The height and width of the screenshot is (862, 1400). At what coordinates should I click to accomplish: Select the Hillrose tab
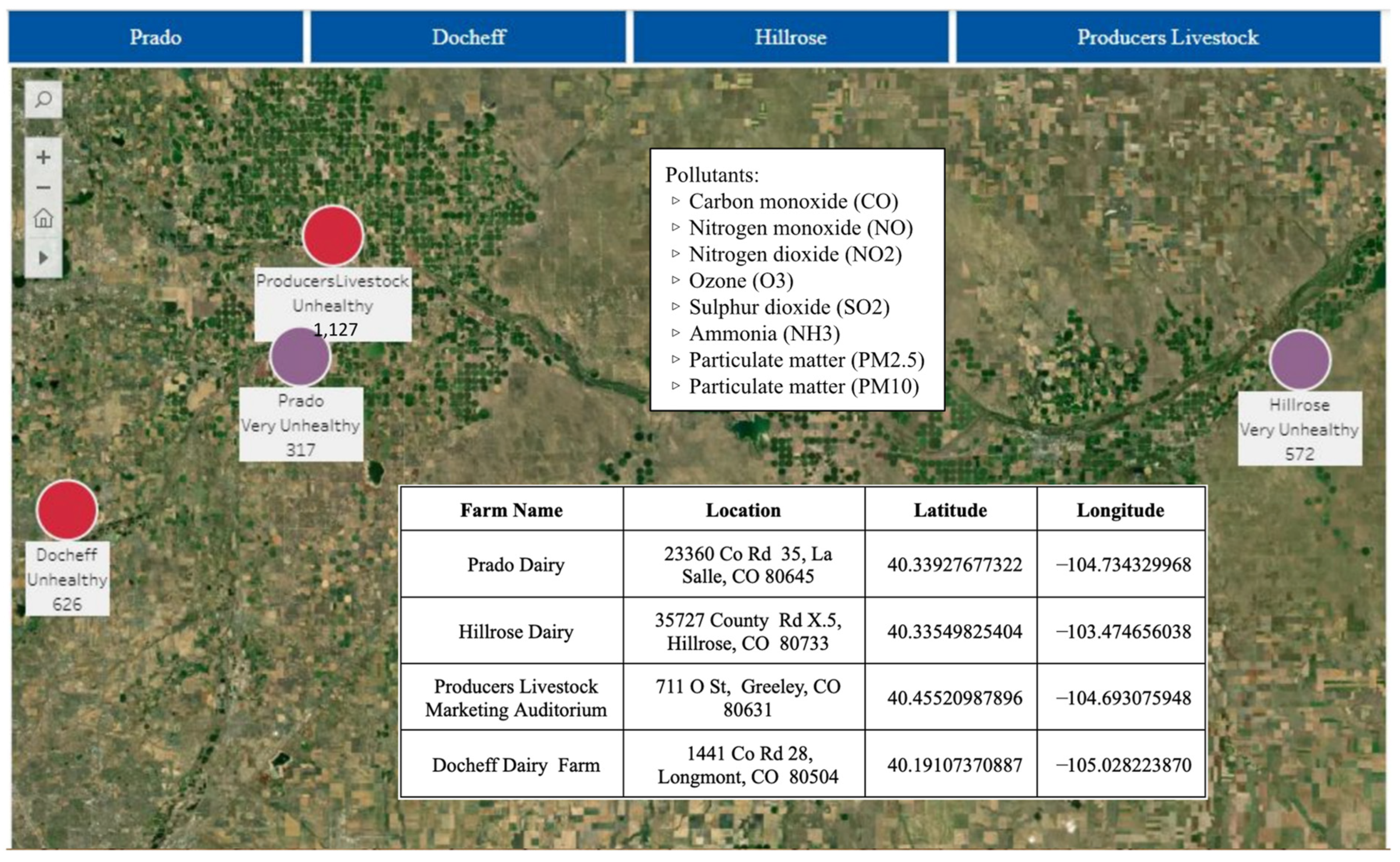point(790,37)
